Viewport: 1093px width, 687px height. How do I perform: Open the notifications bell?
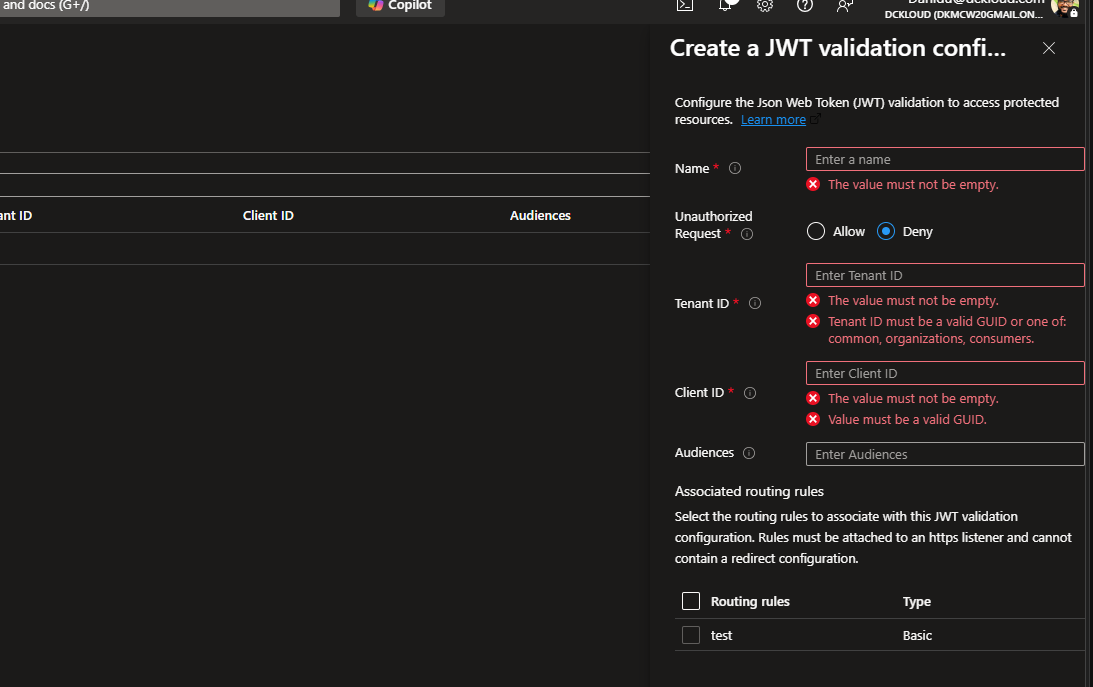coord(726,5)
